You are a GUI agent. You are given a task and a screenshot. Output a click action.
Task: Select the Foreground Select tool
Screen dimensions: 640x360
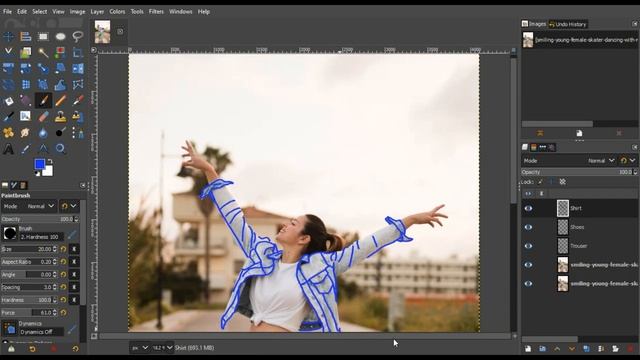click(26, 53)
